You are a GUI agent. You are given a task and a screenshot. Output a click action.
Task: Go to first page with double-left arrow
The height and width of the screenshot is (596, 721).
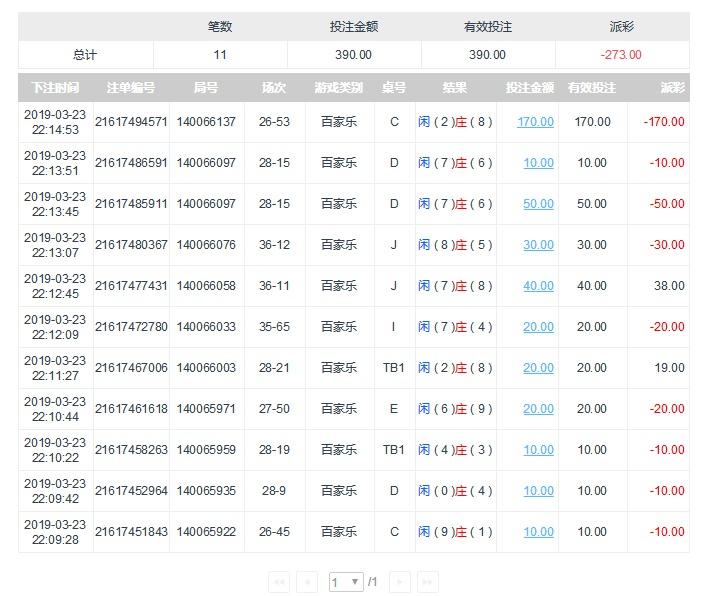click(279, 582)
